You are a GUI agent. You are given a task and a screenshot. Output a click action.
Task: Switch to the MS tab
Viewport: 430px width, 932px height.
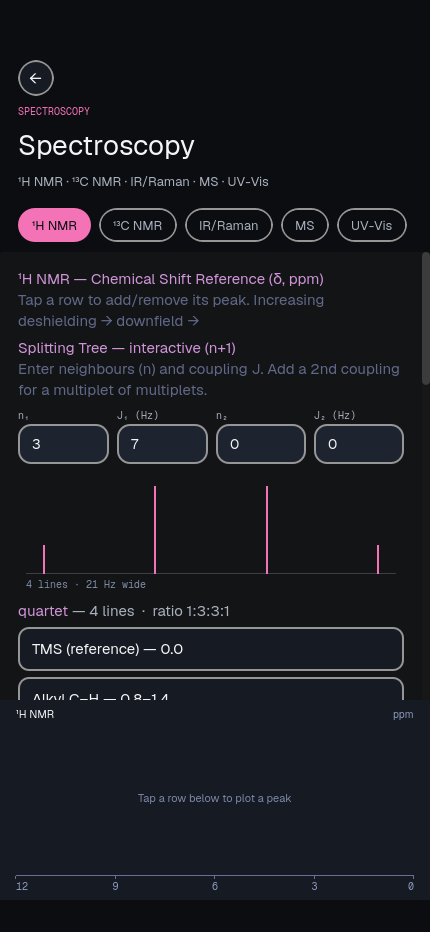coord(305,225)
